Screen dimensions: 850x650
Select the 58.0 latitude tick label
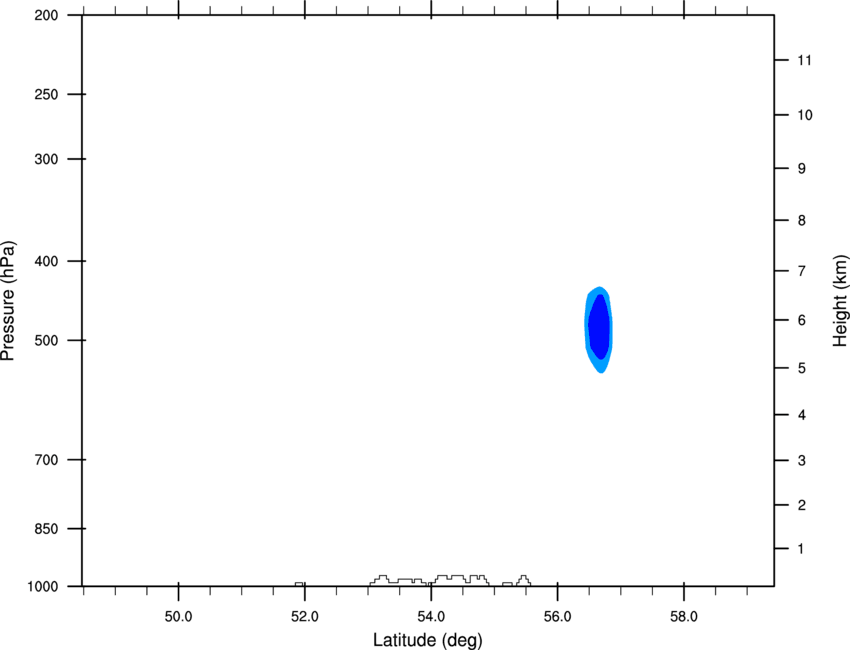[684, 617]
